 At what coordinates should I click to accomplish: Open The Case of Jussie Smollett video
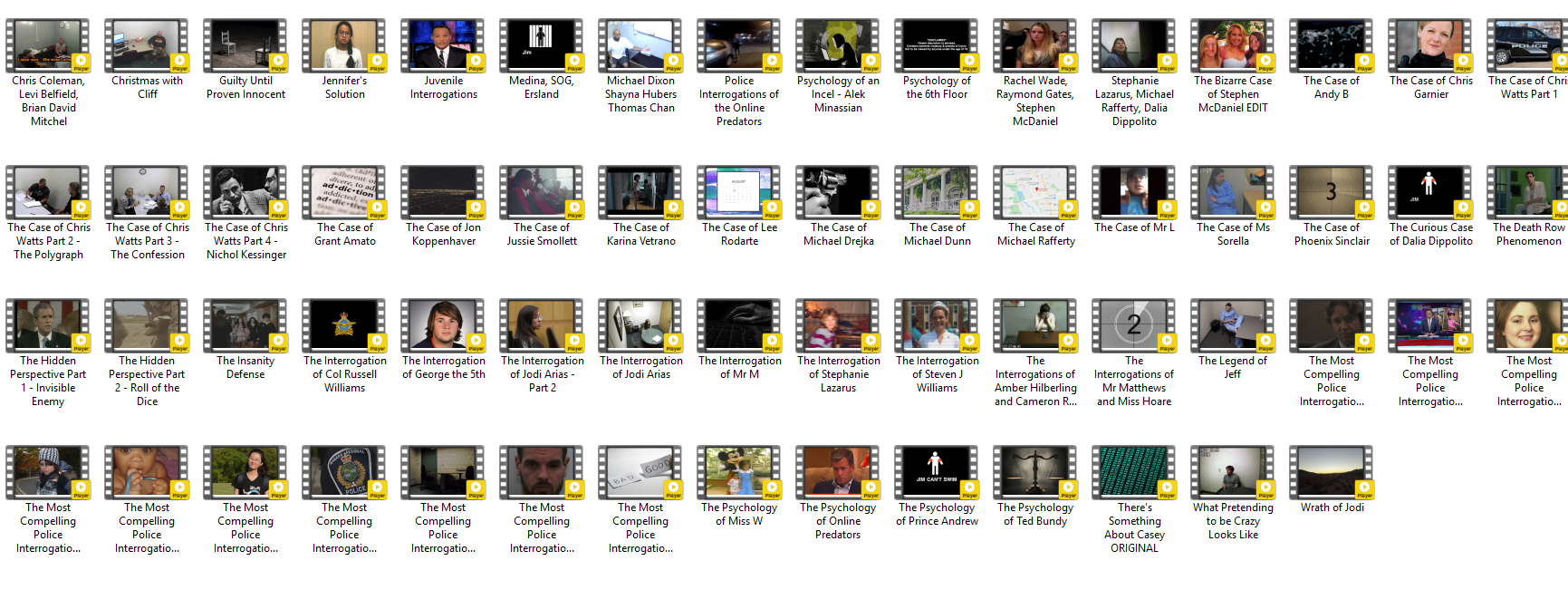click(x=542, y=192)
